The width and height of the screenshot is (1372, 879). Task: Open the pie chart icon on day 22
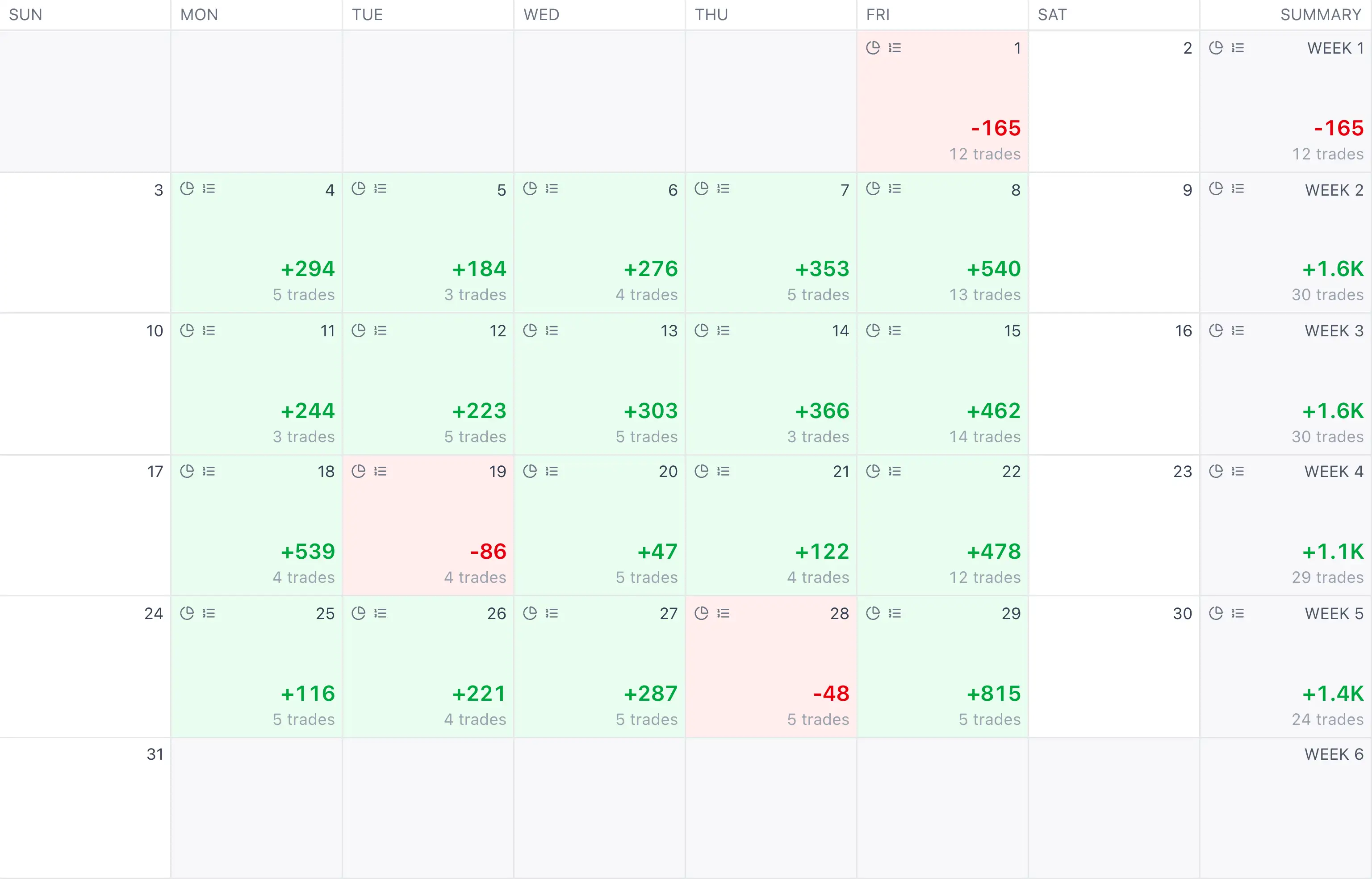point(873,471)
